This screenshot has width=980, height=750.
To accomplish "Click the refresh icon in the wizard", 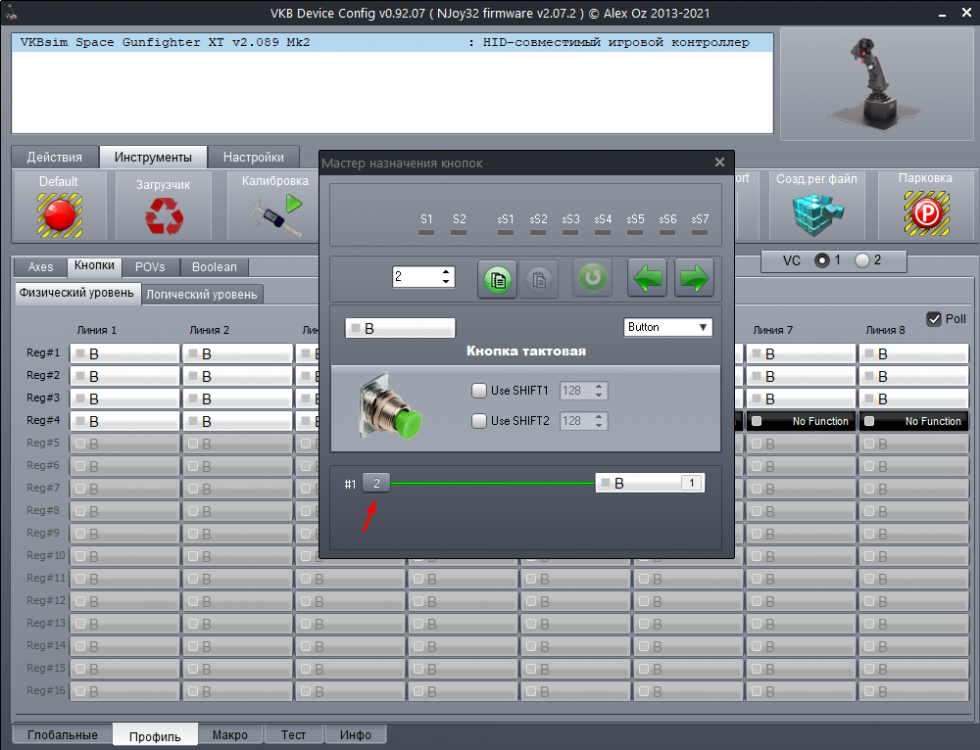I will click(x=592, y=280).
